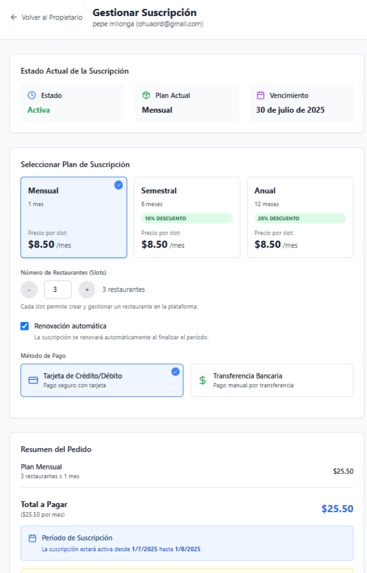
Task: Click the email 'pepe milonga (ohuaord@gmail.com)'
Action: click(148, 24)
